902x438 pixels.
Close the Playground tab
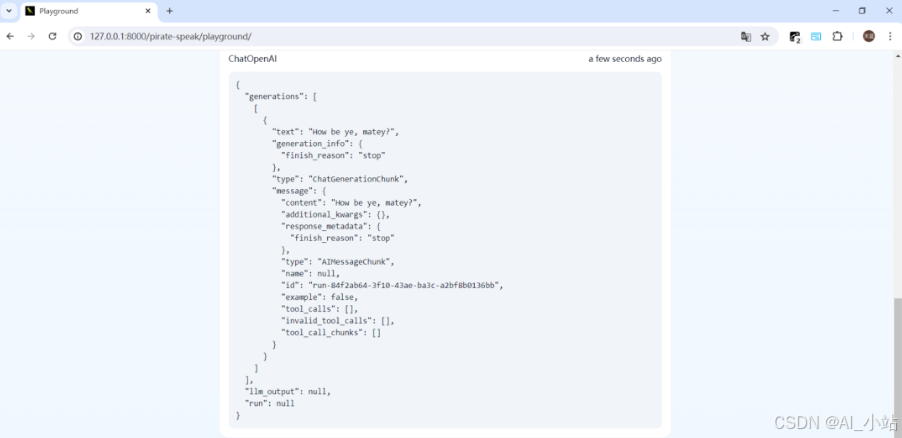pyautogui.click(x=148, y=11)
